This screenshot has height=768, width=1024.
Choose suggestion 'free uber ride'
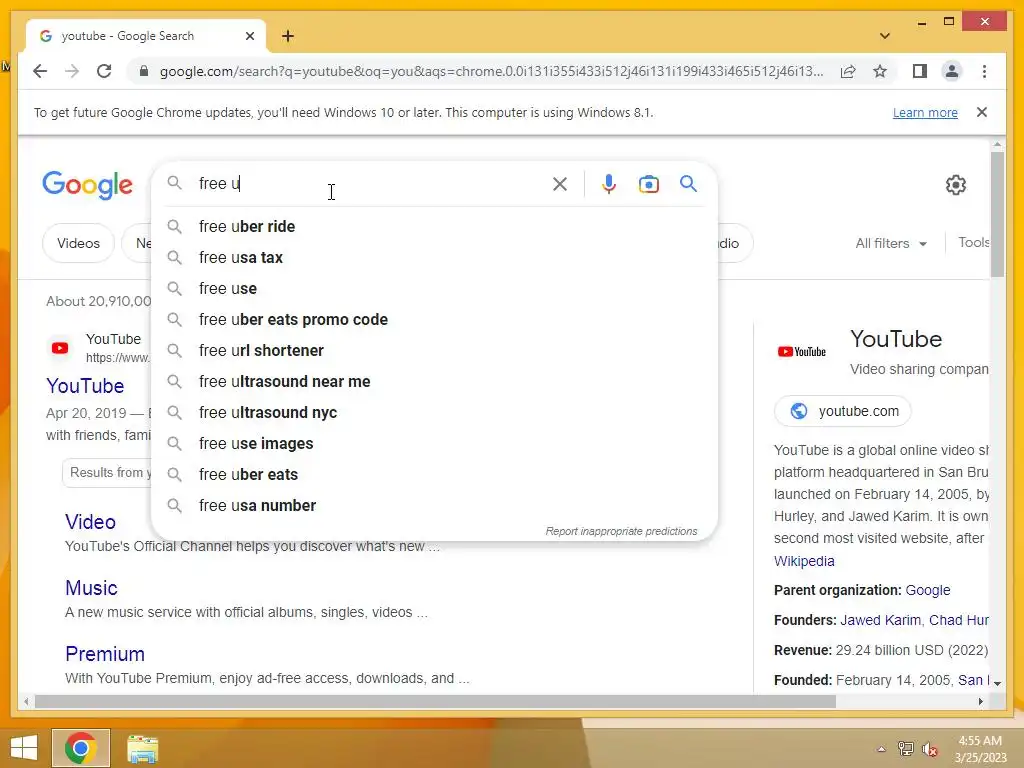(434, 227)
